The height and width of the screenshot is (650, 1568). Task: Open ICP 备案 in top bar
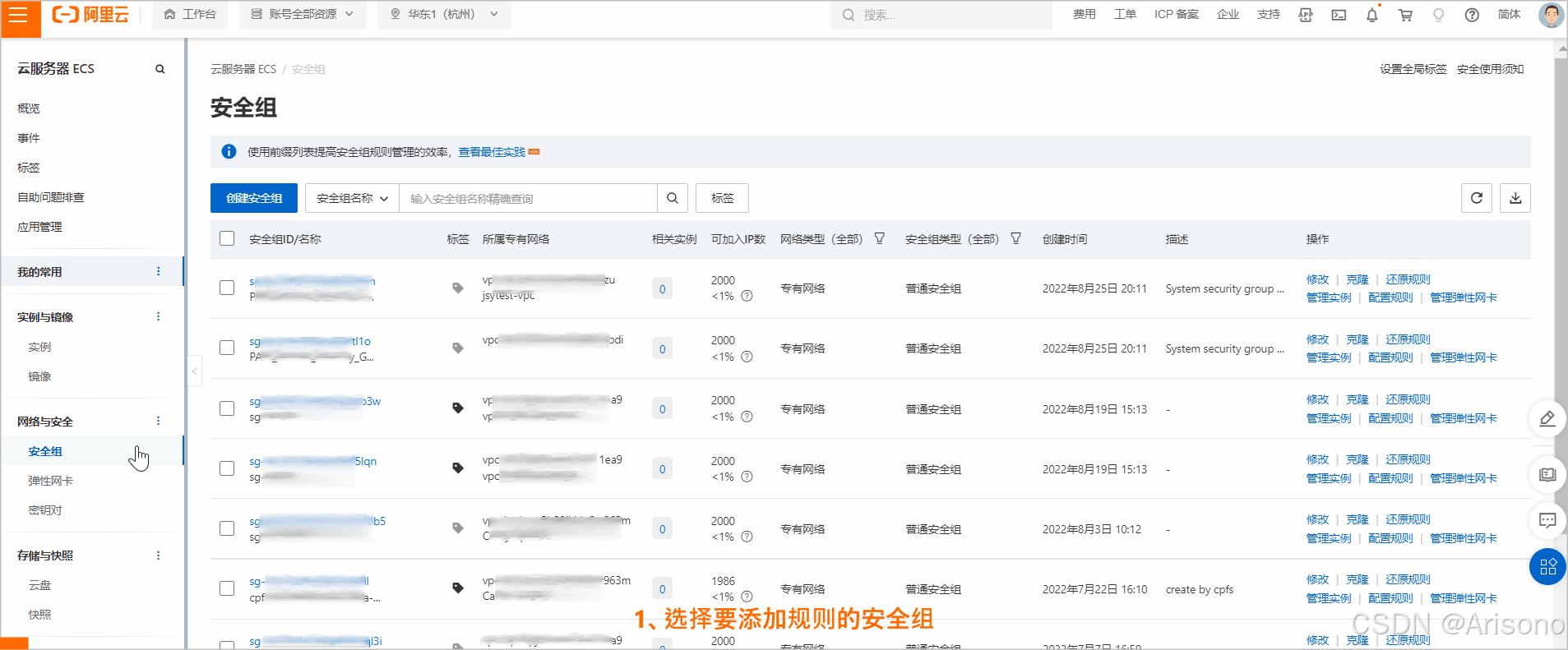[1176, 15]
